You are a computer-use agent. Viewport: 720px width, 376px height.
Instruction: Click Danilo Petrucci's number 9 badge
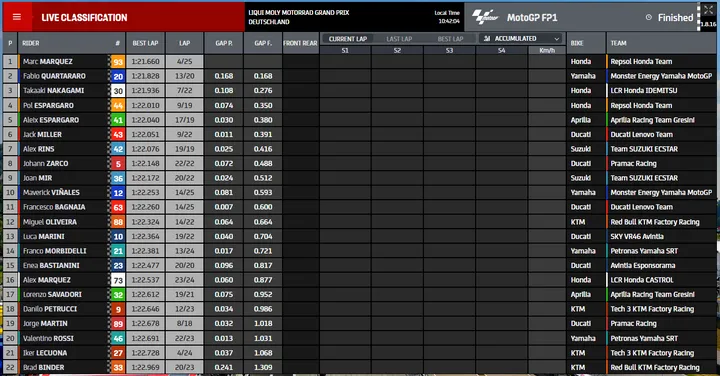[x=118, y=309]
